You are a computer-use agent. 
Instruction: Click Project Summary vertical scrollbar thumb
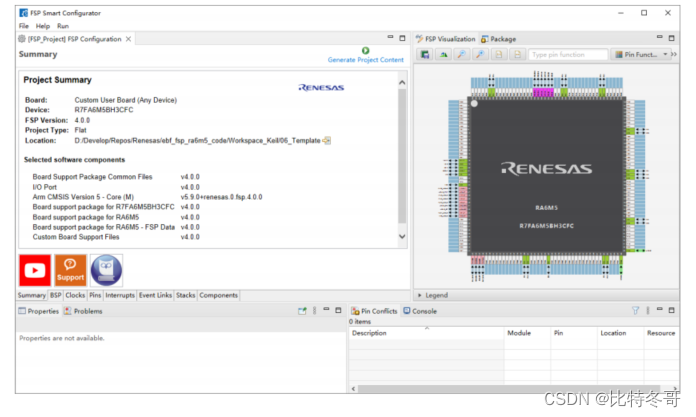(x=402, y=156)
